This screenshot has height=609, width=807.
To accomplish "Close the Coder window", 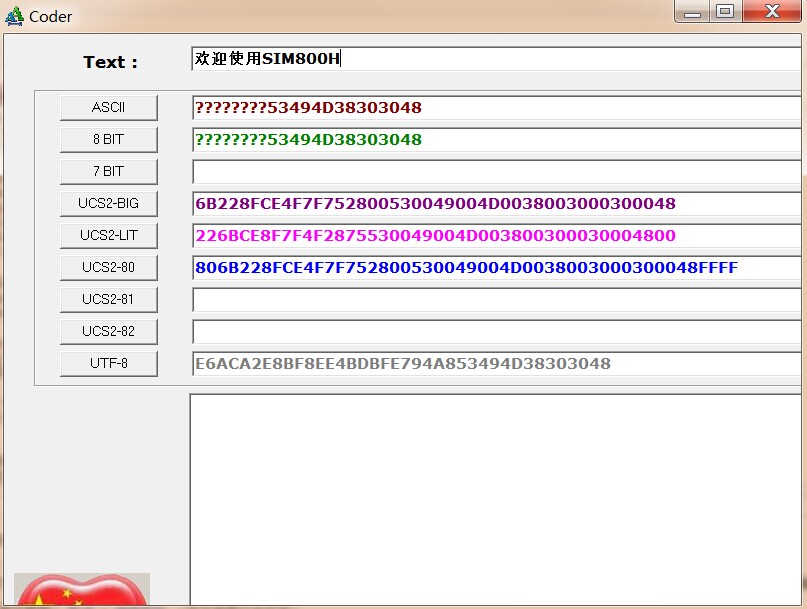I will pos(772,11).
